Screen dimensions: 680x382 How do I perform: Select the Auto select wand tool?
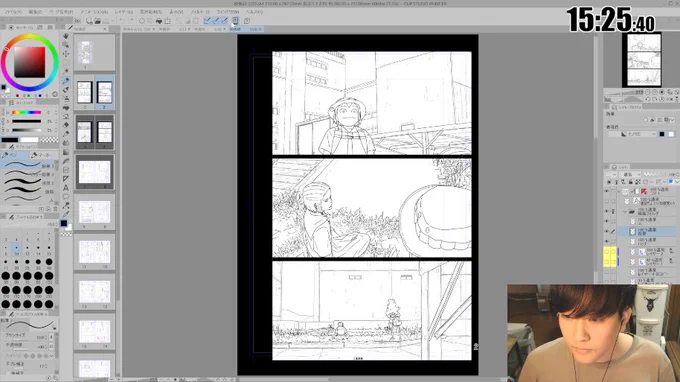click(x=65, y=72)
